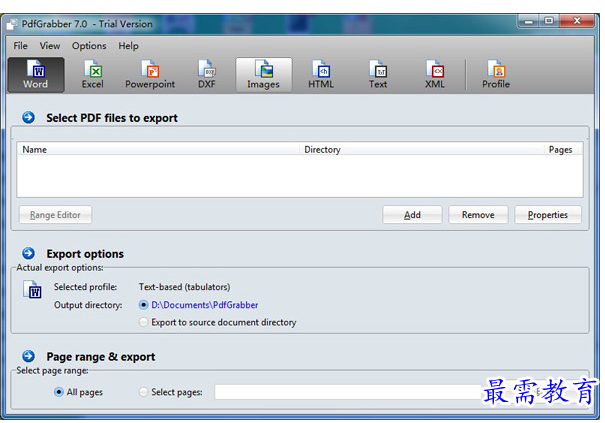
Task: Sort by the Directory column header
Action: [x=422, y=149]
